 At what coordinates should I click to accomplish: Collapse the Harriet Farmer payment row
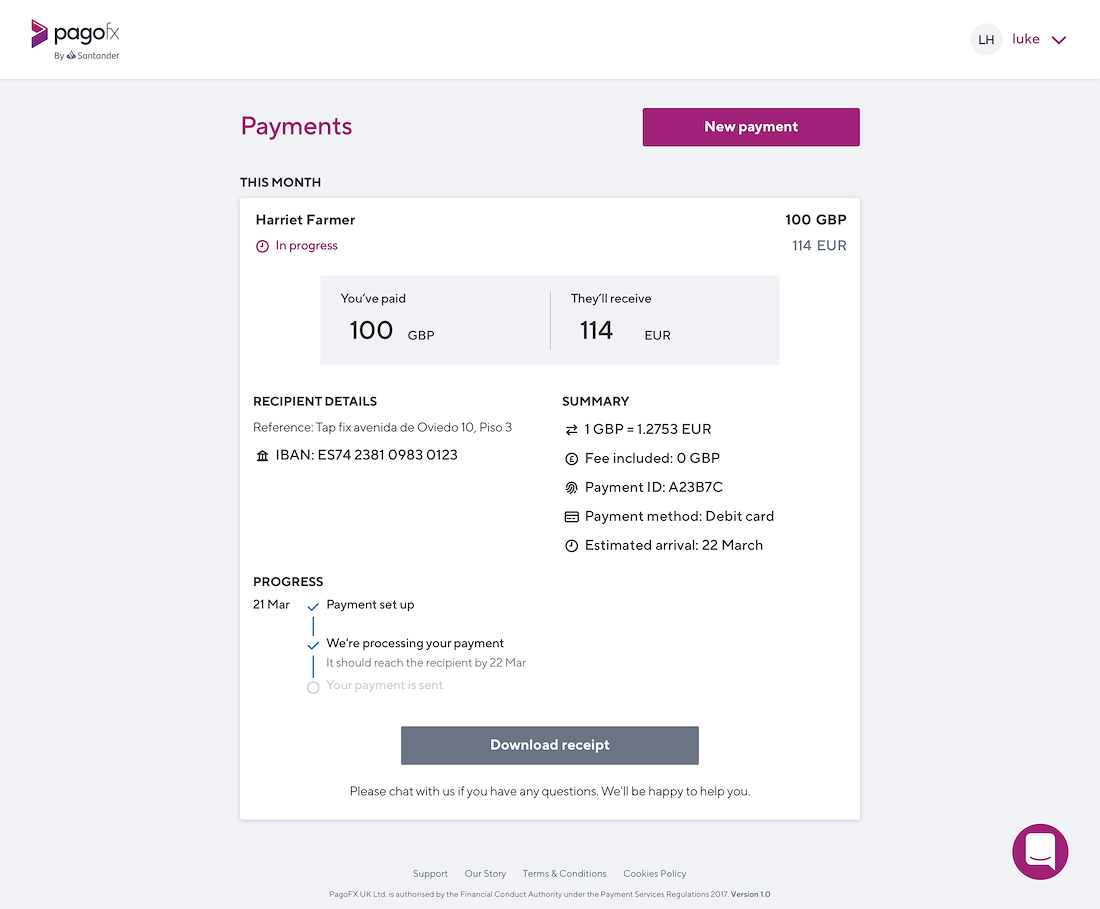[x=550, y=232]
